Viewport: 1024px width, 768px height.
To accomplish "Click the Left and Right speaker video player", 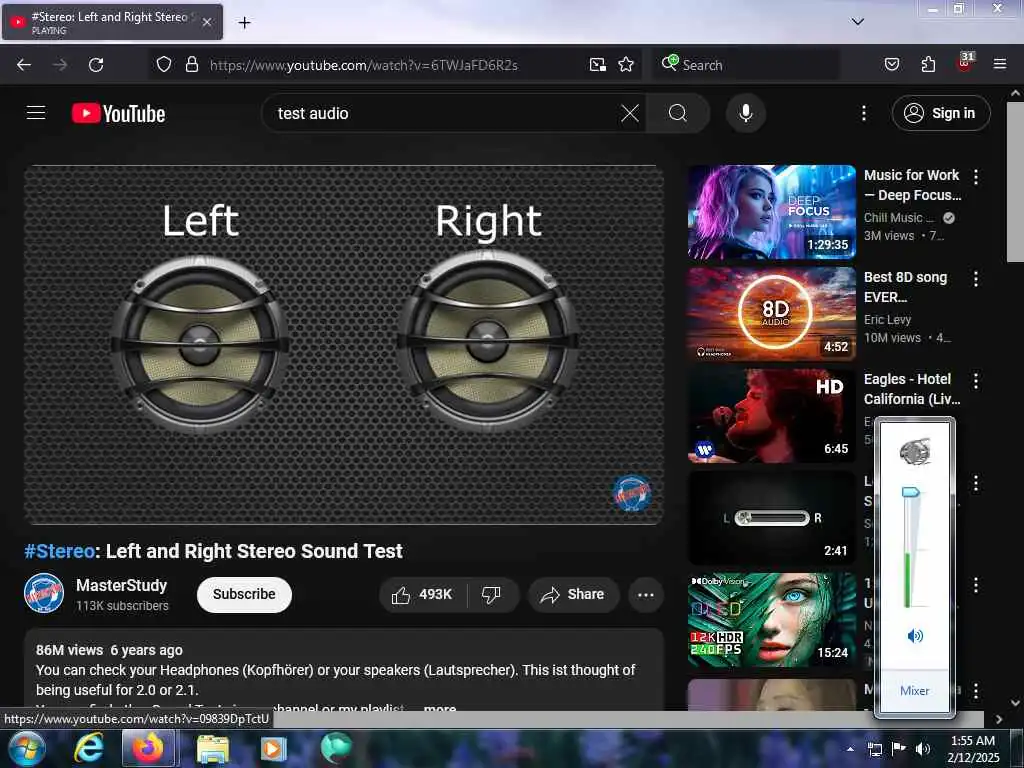I will [x=344, y=344].
